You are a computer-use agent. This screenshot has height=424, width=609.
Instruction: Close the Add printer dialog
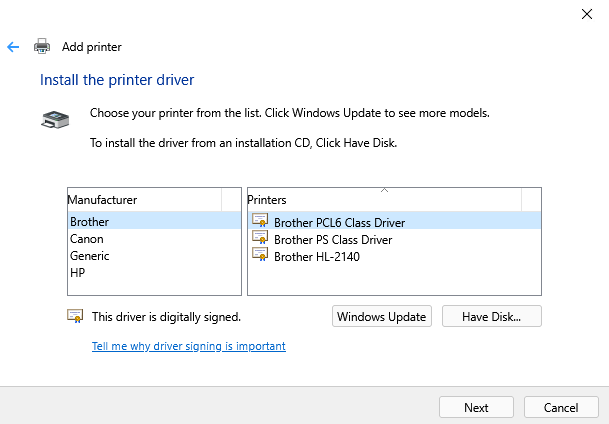click(587, 14)
